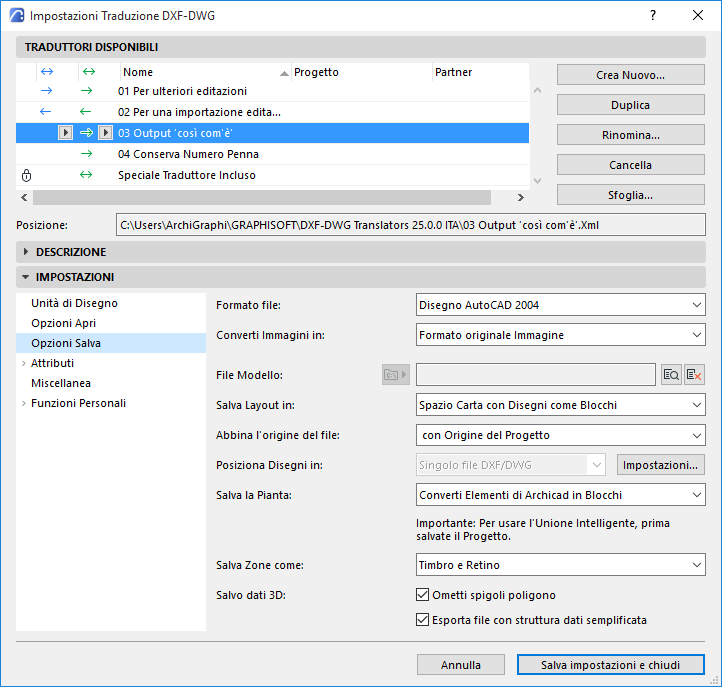722x687 pixels.
Task: Click the Partner column header
Action: tap(480, 72)
